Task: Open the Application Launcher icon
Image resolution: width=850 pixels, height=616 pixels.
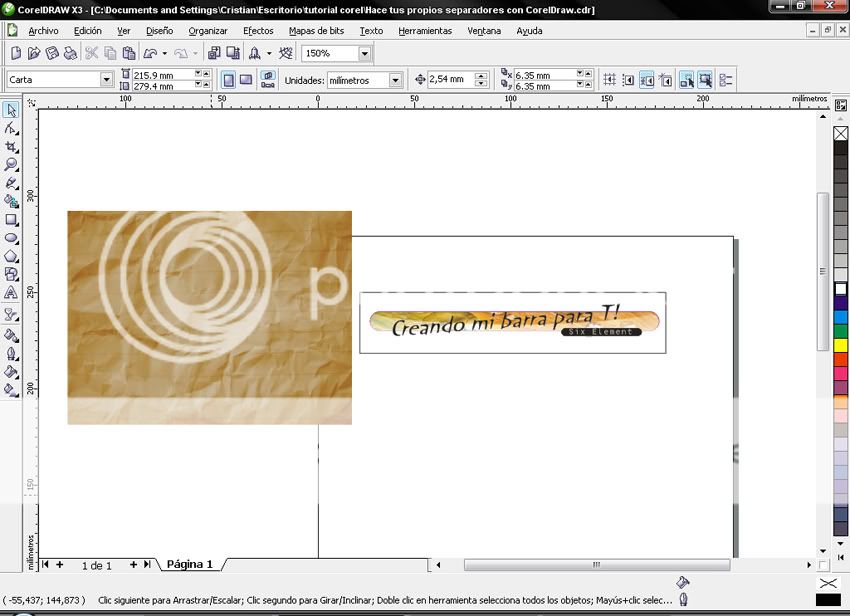Action: click(254, 53)
